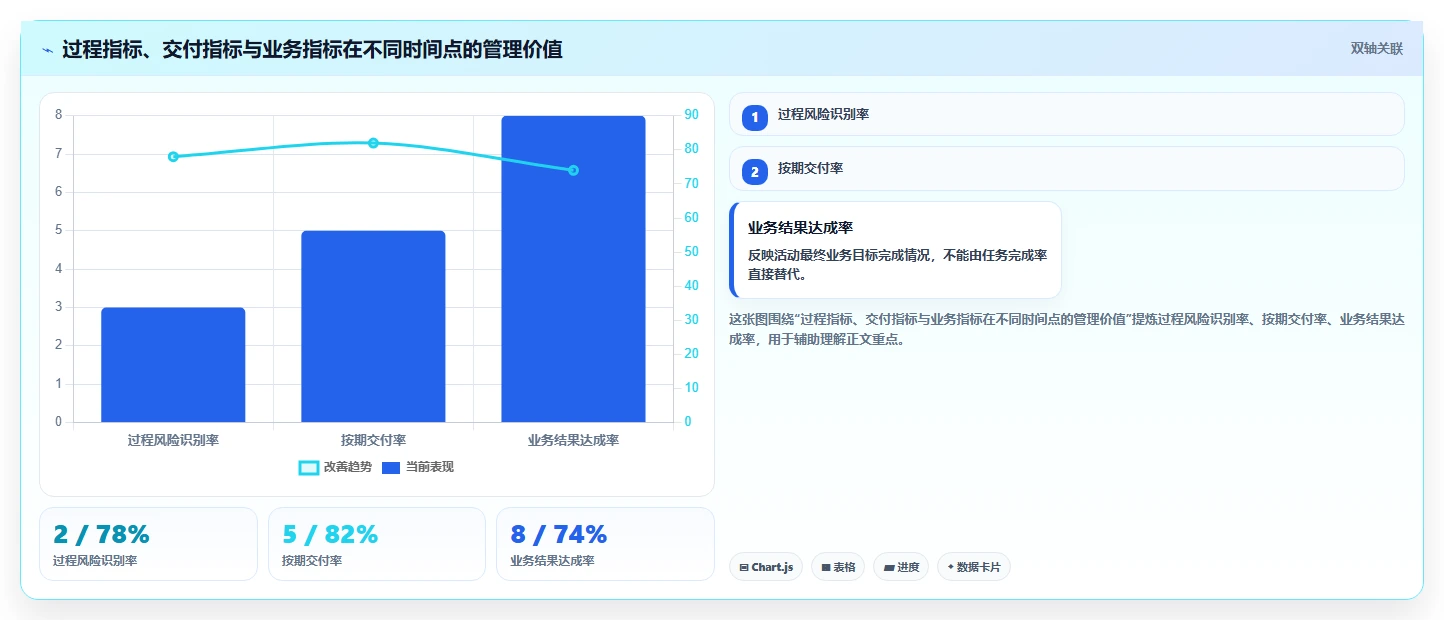Click the icon in the 进度 tag
Image resolution: width=1444 pixels, height=620 pixels.
(889, 568)
